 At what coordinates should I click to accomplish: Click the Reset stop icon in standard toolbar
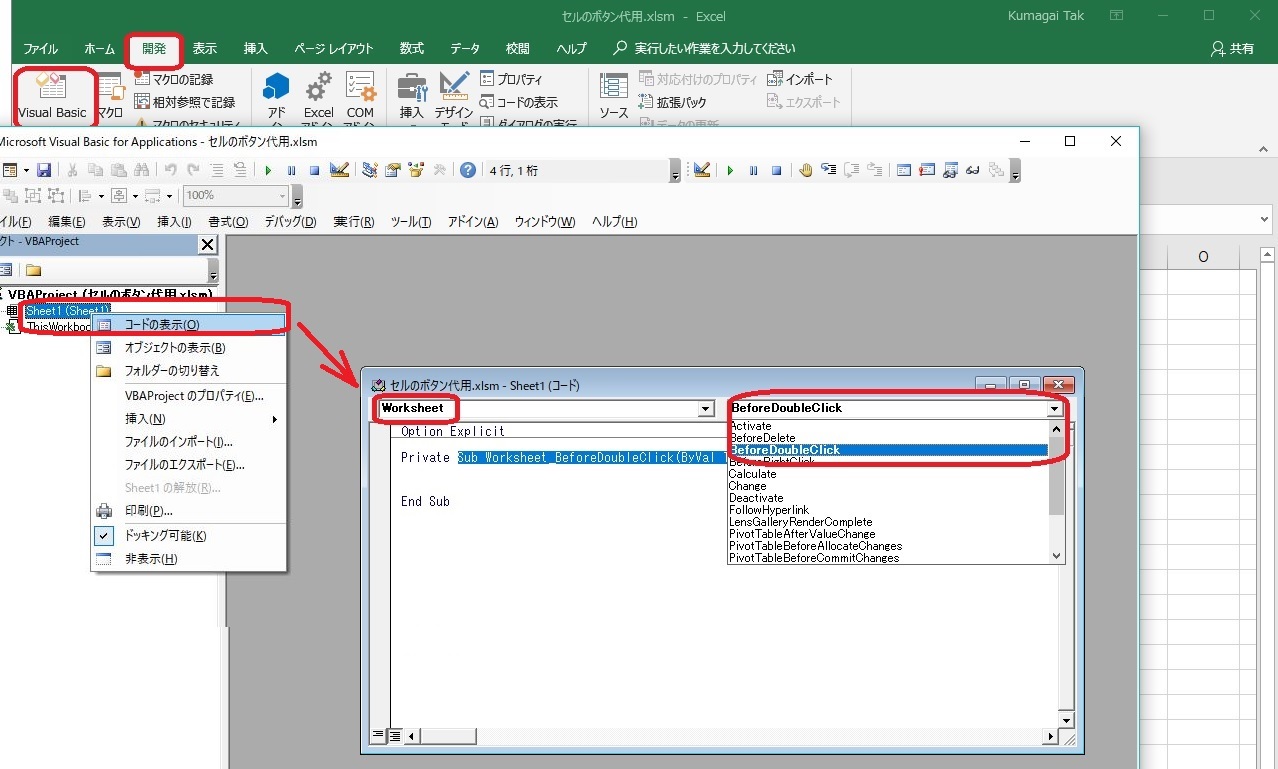coord(314,170)
